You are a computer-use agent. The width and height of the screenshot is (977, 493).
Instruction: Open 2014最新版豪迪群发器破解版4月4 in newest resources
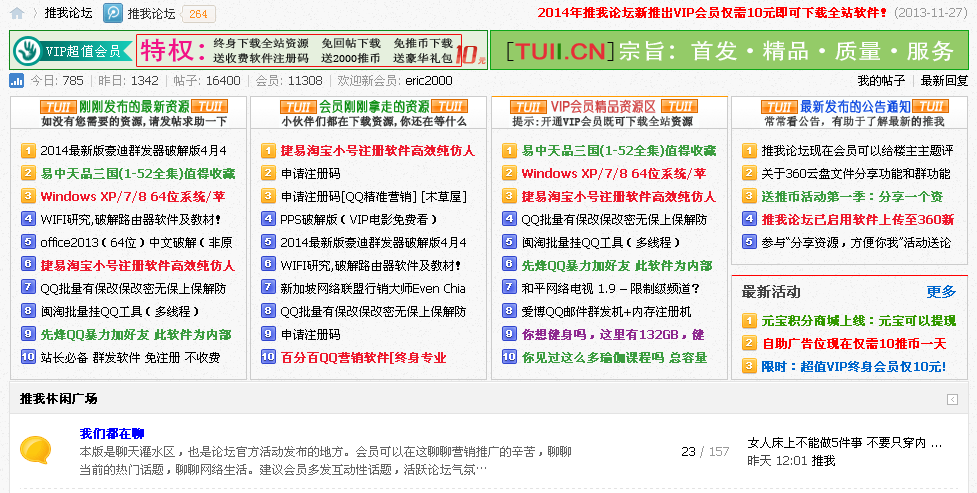coord(133,150)
